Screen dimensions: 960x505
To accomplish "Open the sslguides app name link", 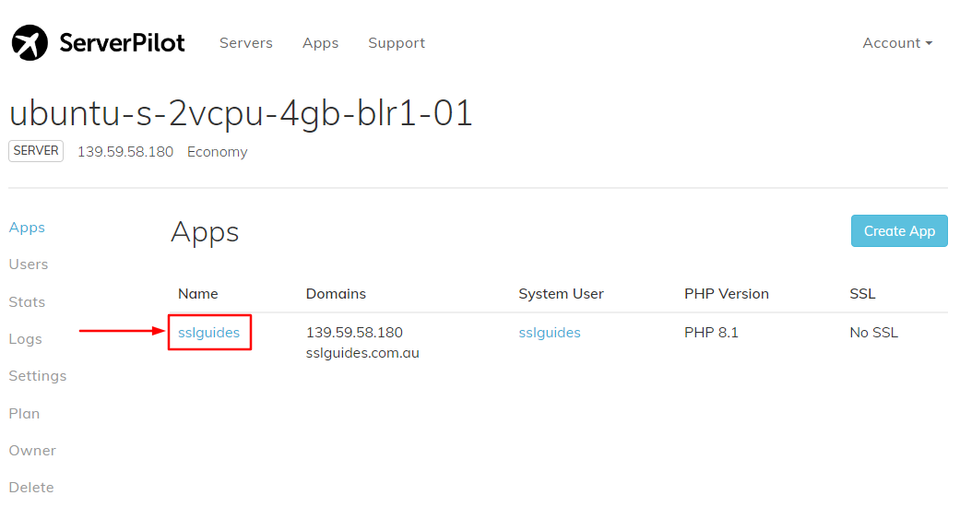I will point(209,332).
